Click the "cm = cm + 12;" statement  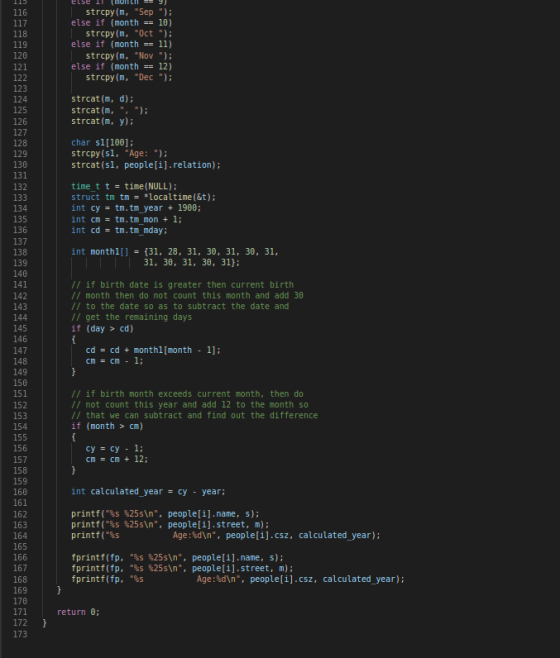[117, 459]
